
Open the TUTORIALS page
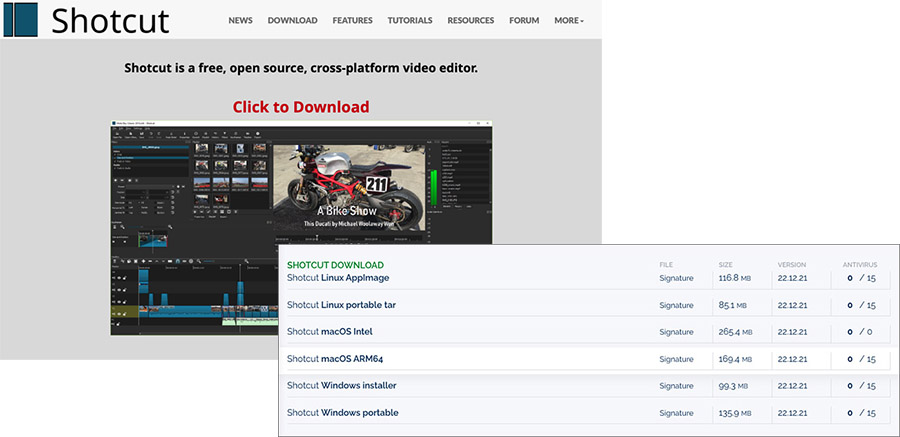click(x=410, y=20)
